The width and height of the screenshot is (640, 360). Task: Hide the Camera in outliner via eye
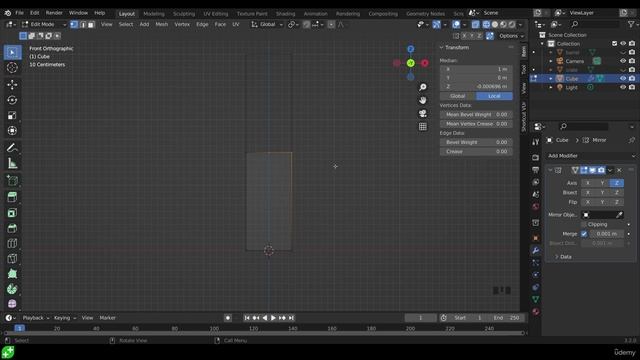[623, 61]
